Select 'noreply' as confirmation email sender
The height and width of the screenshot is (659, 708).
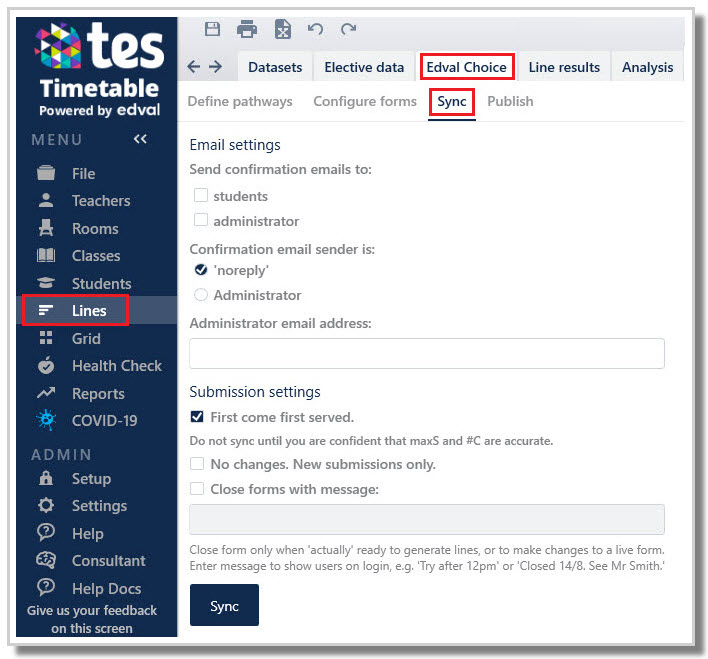coord(201,270)
